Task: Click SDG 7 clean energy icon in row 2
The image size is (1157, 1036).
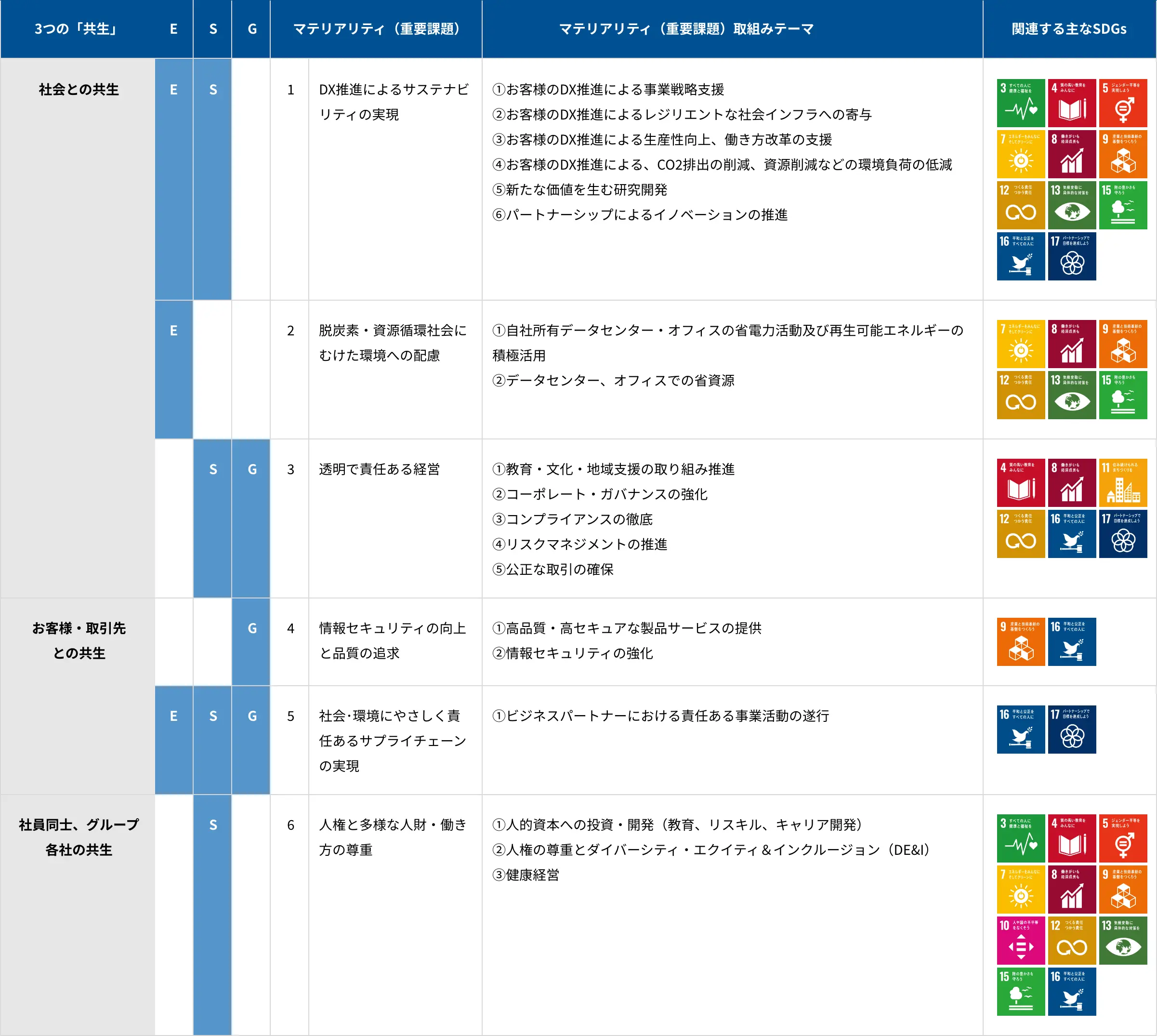Action: 1020,344
